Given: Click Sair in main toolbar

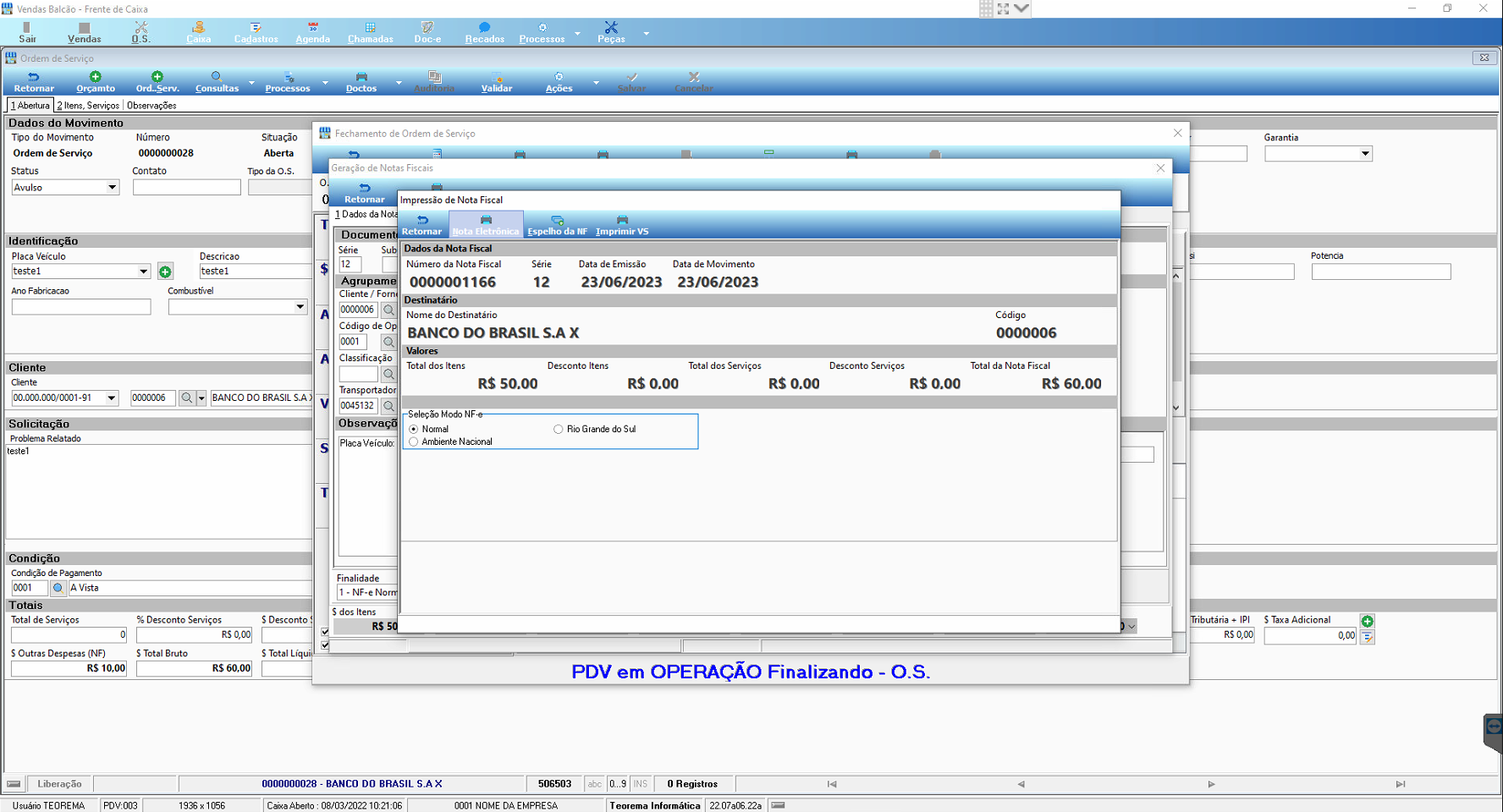Looking at the screenshot, I should pos(28,32).
